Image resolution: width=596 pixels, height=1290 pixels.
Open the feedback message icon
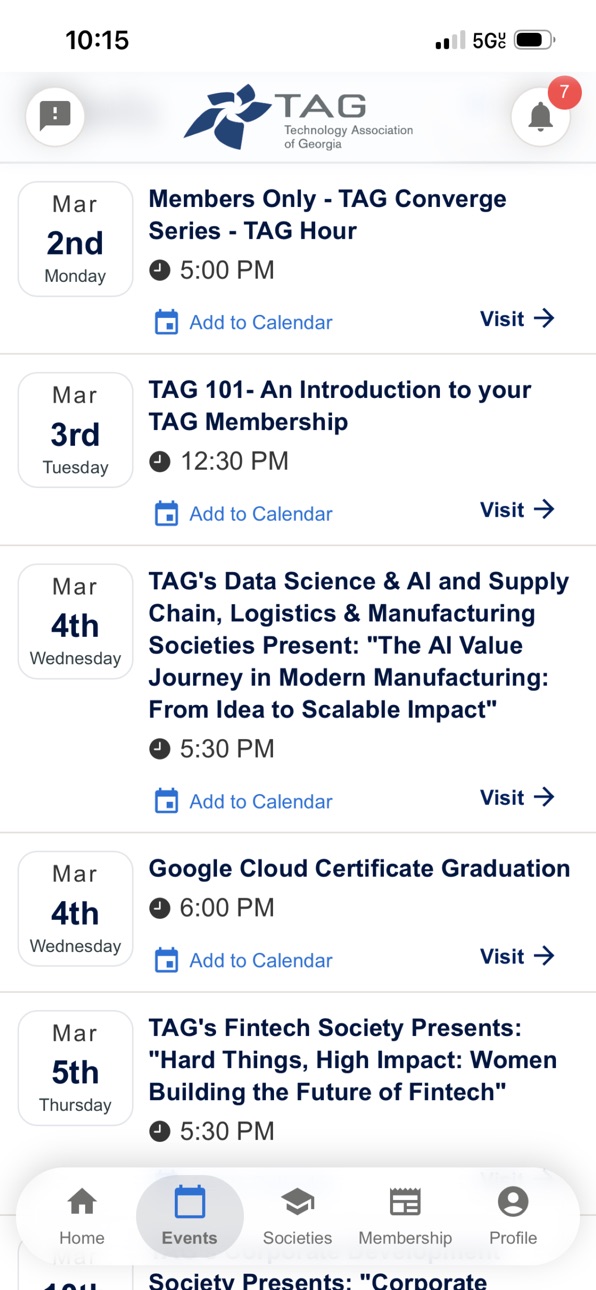55,116
